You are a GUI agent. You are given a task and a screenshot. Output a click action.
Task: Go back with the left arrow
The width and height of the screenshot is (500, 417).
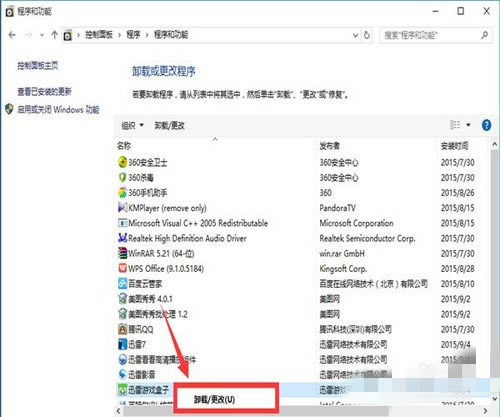[x=12, y=35]
